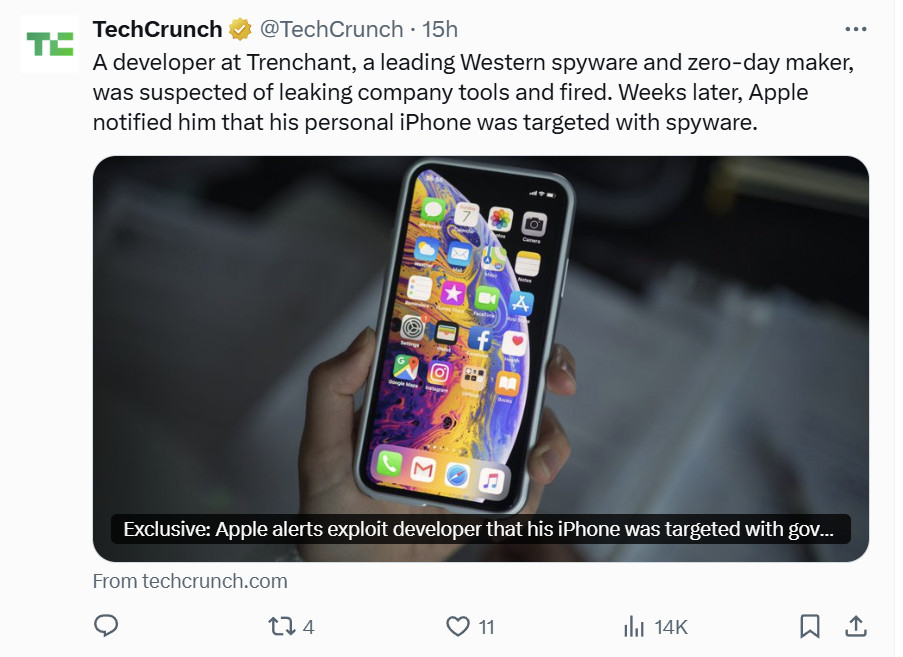
Task: Open the reply comment icon
Action: coord(106,626)
